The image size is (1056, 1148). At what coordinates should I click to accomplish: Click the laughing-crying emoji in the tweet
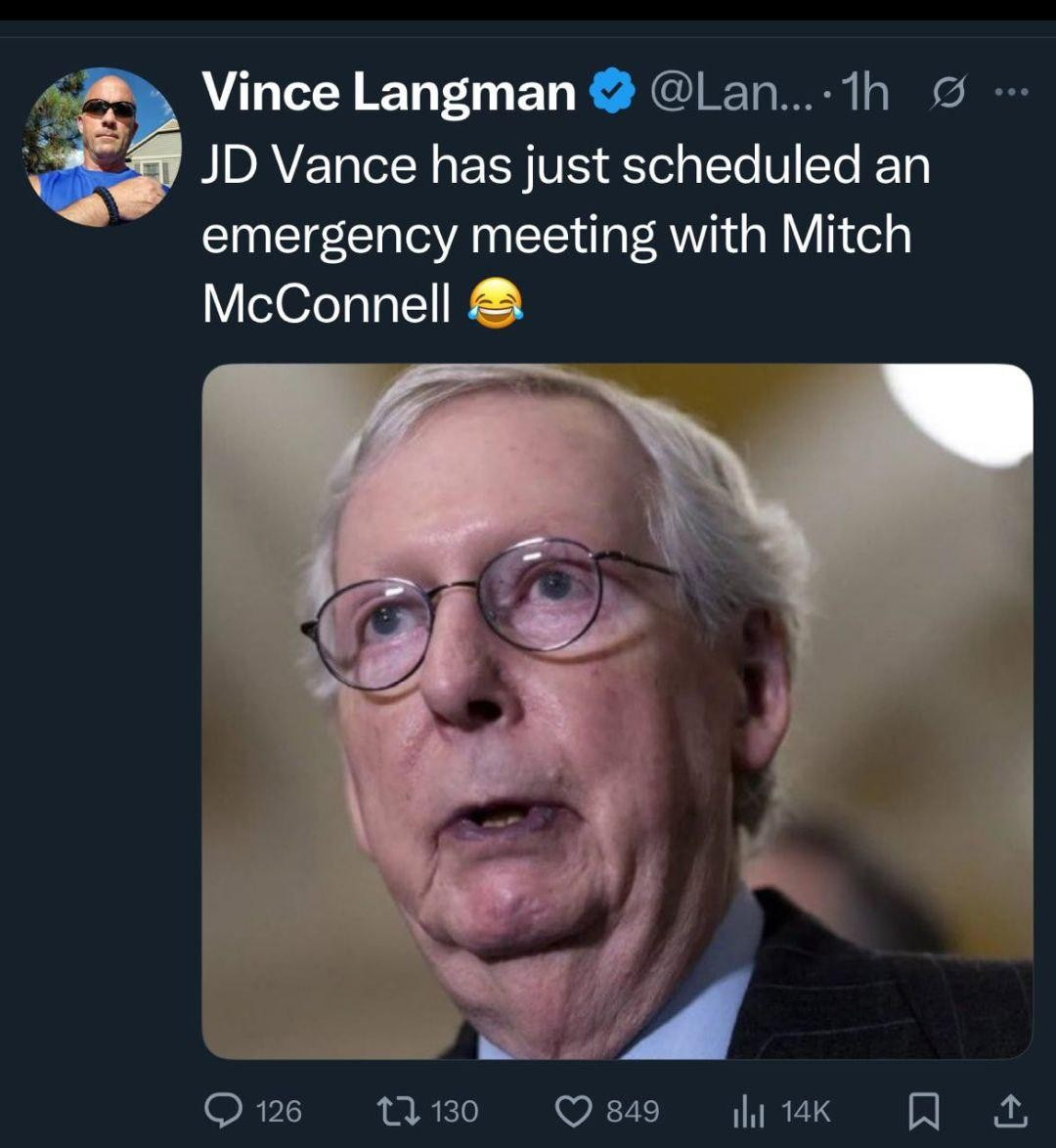click(x=495, y=303)
